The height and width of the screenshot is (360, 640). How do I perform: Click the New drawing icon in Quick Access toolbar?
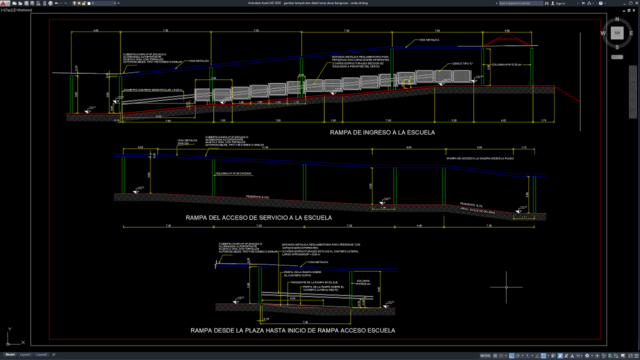point(14,3)
